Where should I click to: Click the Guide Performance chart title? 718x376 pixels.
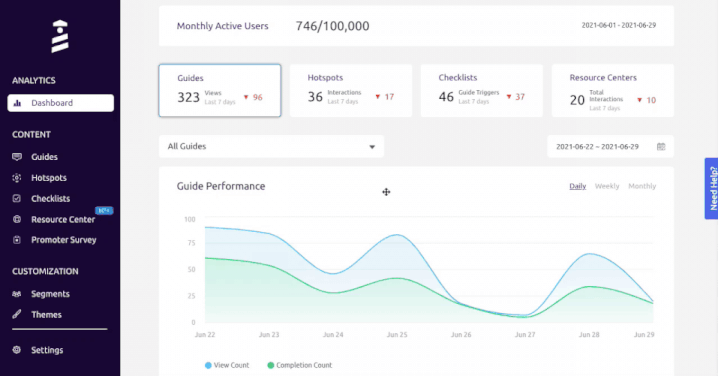pos(221,186)
